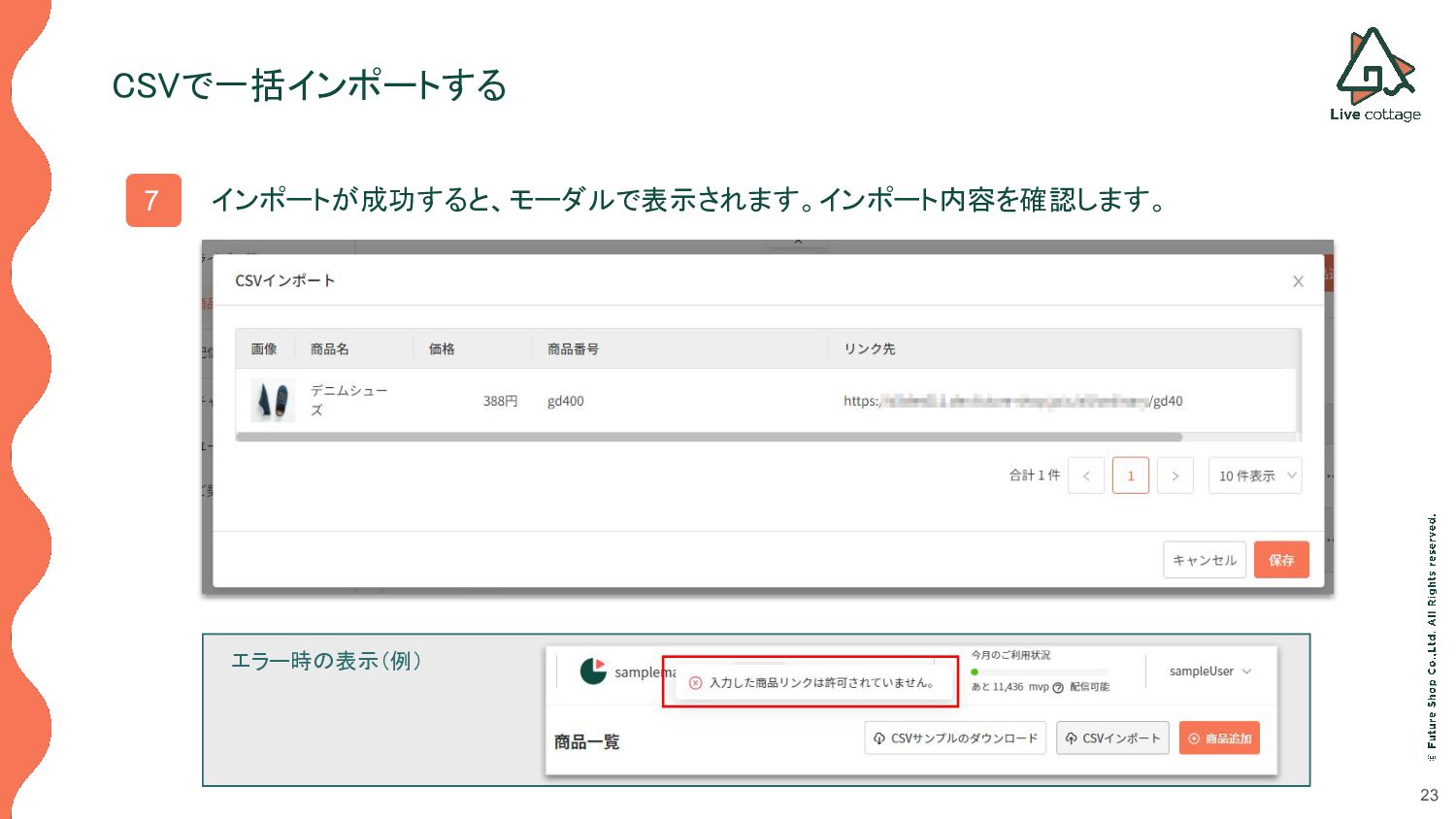The height and width of the screenshot is (819, 1456).
Task: Click the 今月のご利用状況 label
Action: pyautogui.click(x=1010, y=655)
